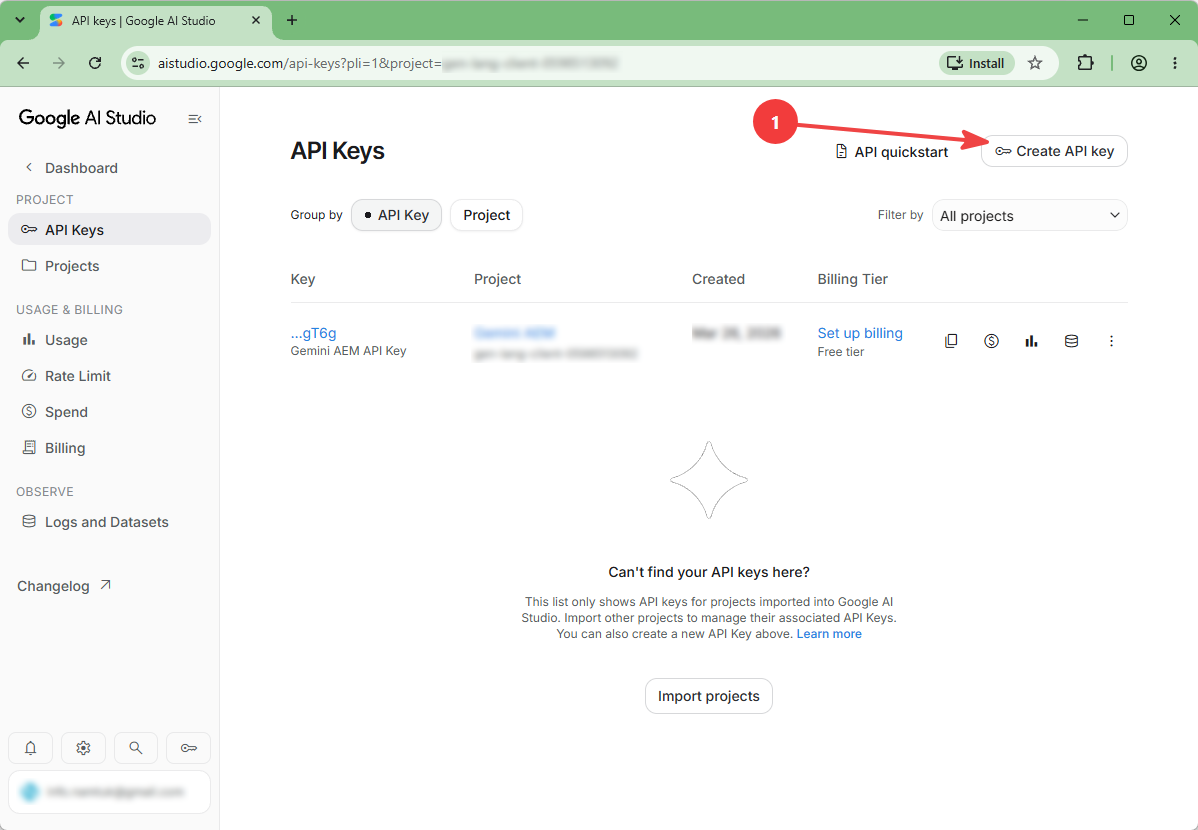Click Create API key button
The image size is (1198, 830).
tap(1054, 151)
